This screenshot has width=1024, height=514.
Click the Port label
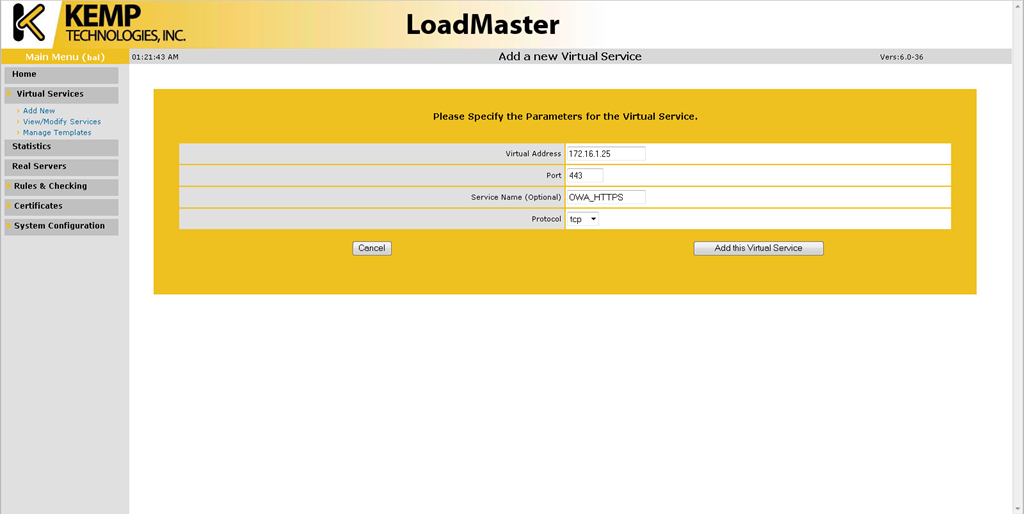[554, 176]
